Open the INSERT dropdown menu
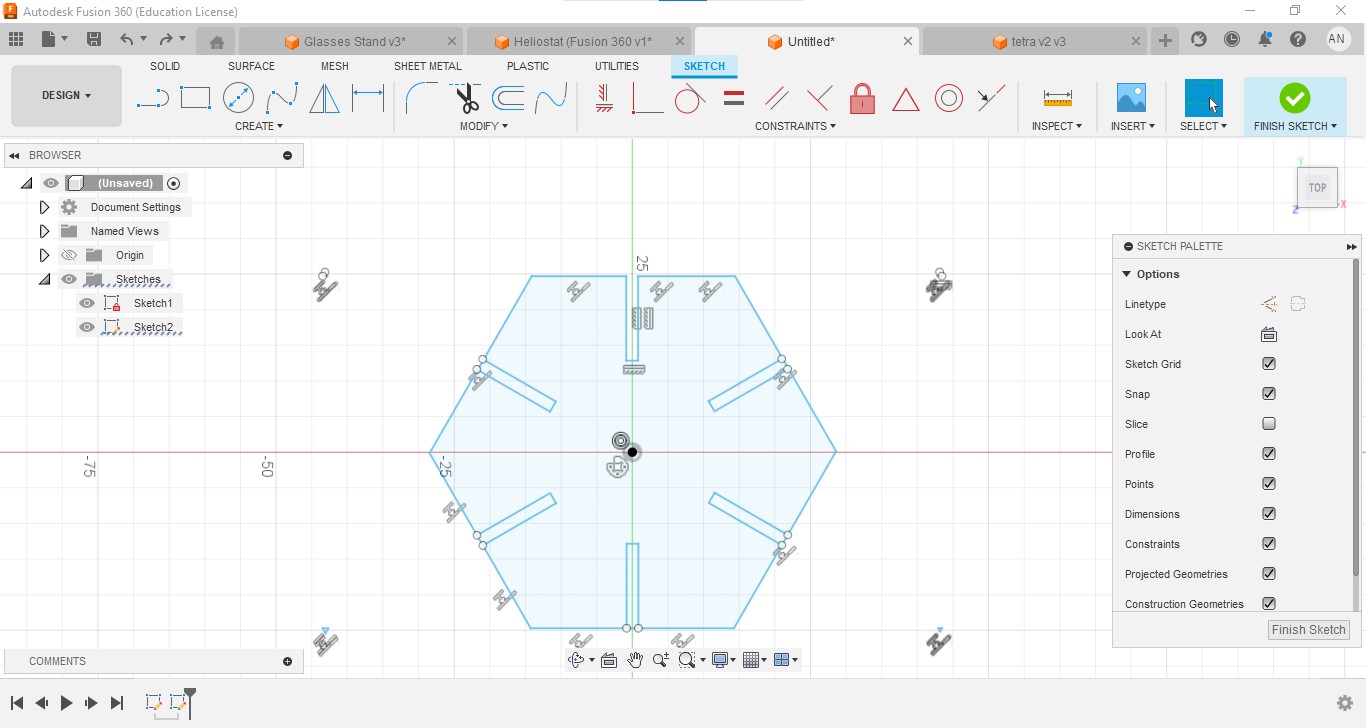The height and width of the screenshot is (728, 1366). pyautogui.click(x=1132, y=126)
